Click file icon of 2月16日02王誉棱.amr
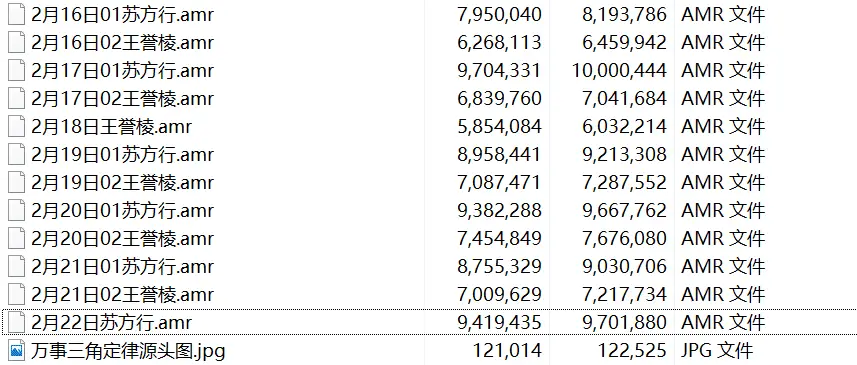Image resolution: width=857 pixels, height=365 pixels. [x=17, y=42]
